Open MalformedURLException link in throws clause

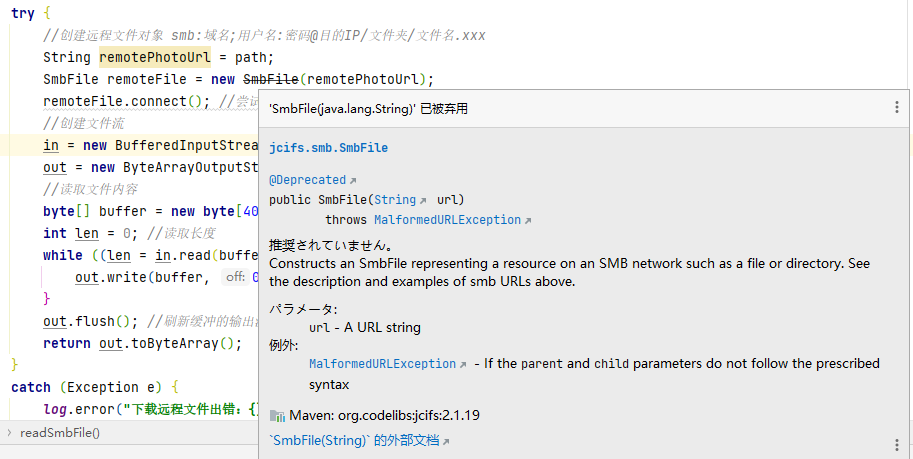(447, 220)
